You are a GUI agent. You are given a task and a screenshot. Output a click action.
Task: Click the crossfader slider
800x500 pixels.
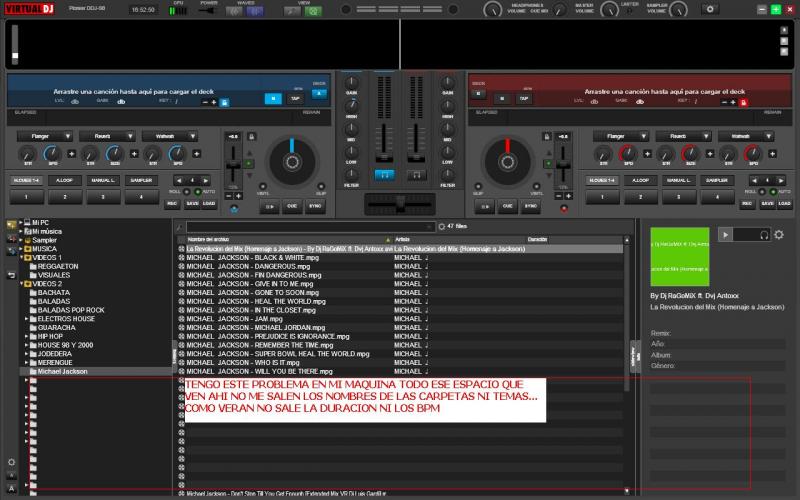pyautogui.click(x=399, y=206)
